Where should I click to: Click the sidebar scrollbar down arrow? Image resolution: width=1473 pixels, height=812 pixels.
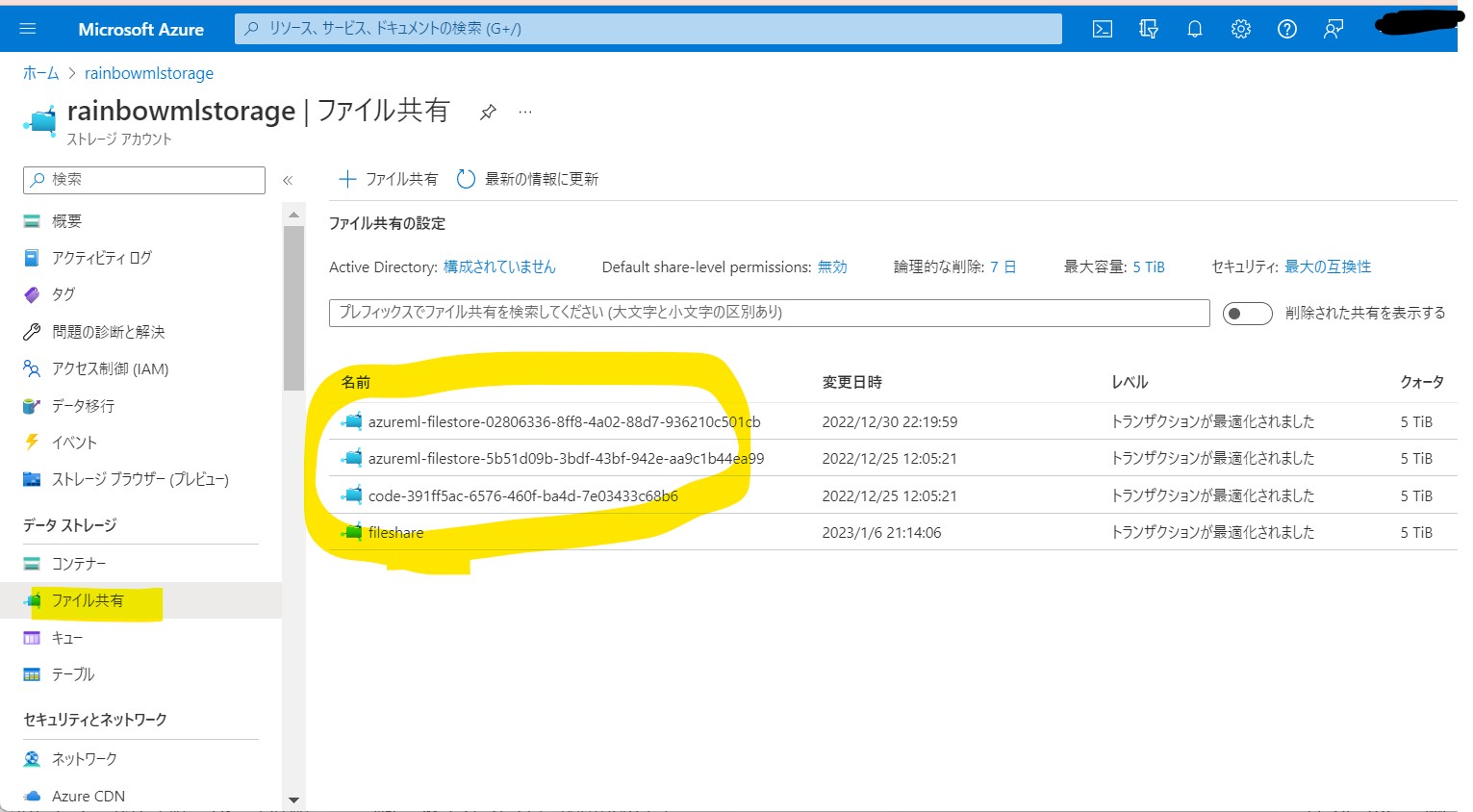coord(293,799)
